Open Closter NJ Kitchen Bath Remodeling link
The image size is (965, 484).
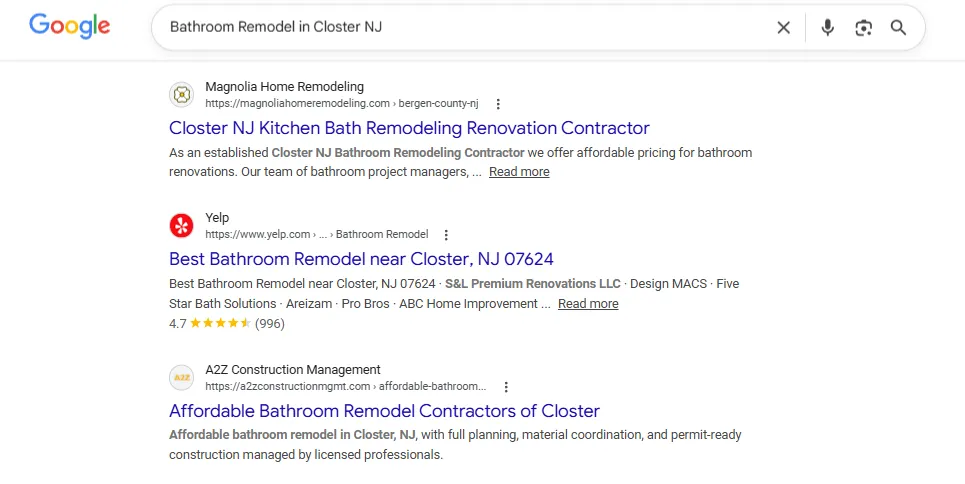tap(409, 128)
